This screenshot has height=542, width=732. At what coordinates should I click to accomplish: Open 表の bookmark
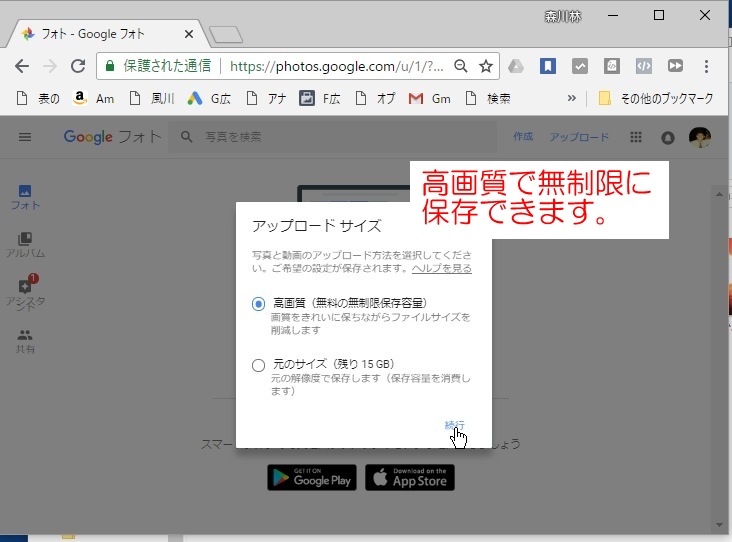tap(38, 99)
